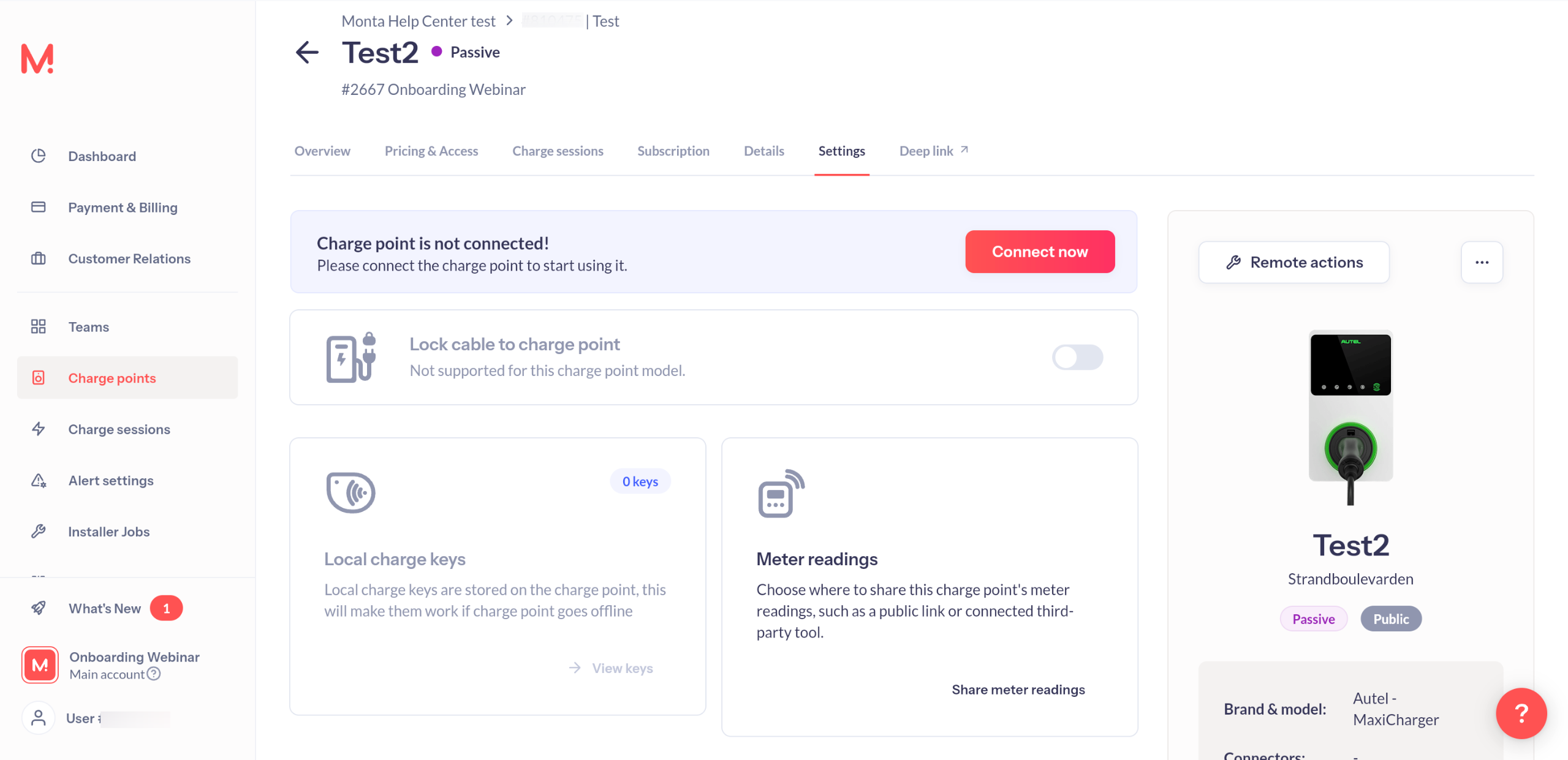Toggle the Lock cable to charge point switch
Viewport: 1568px width, 760px height.
(1077, 357)
